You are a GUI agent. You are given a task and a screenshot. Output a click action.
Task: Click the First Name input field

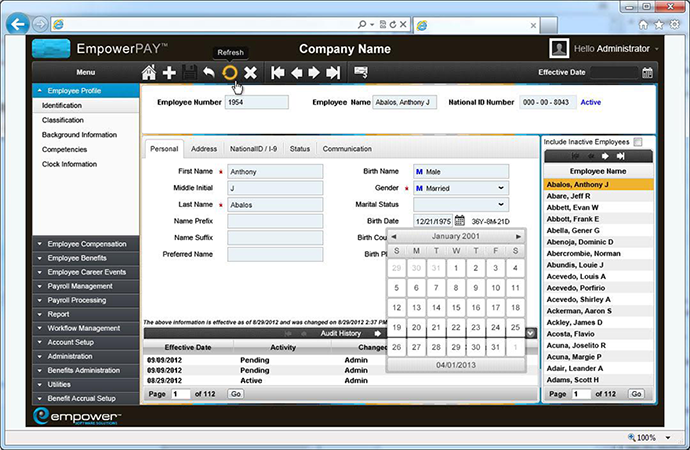click(275, 171)
